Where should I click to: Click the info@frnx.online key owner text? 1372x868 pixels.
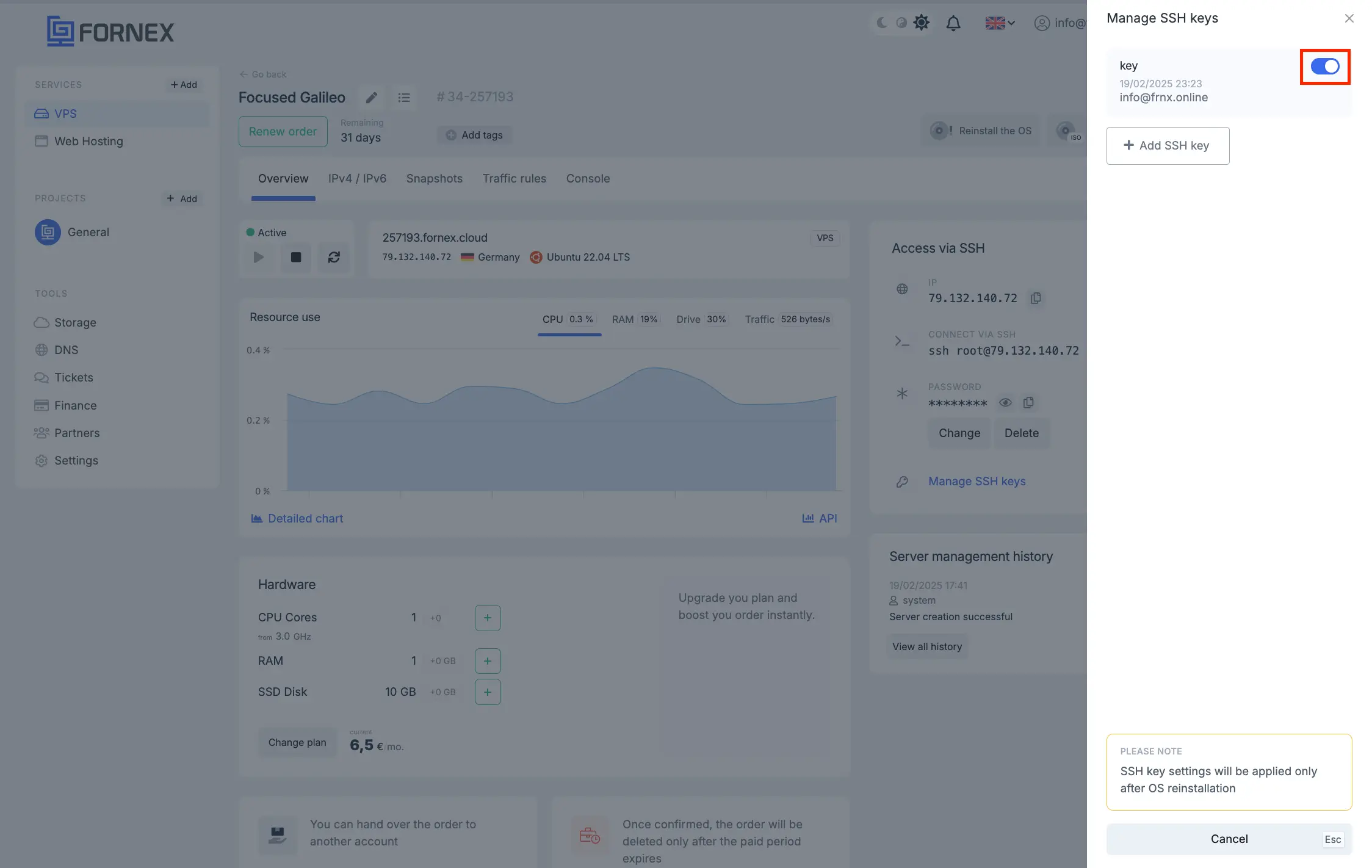(x=1163, y=97)
